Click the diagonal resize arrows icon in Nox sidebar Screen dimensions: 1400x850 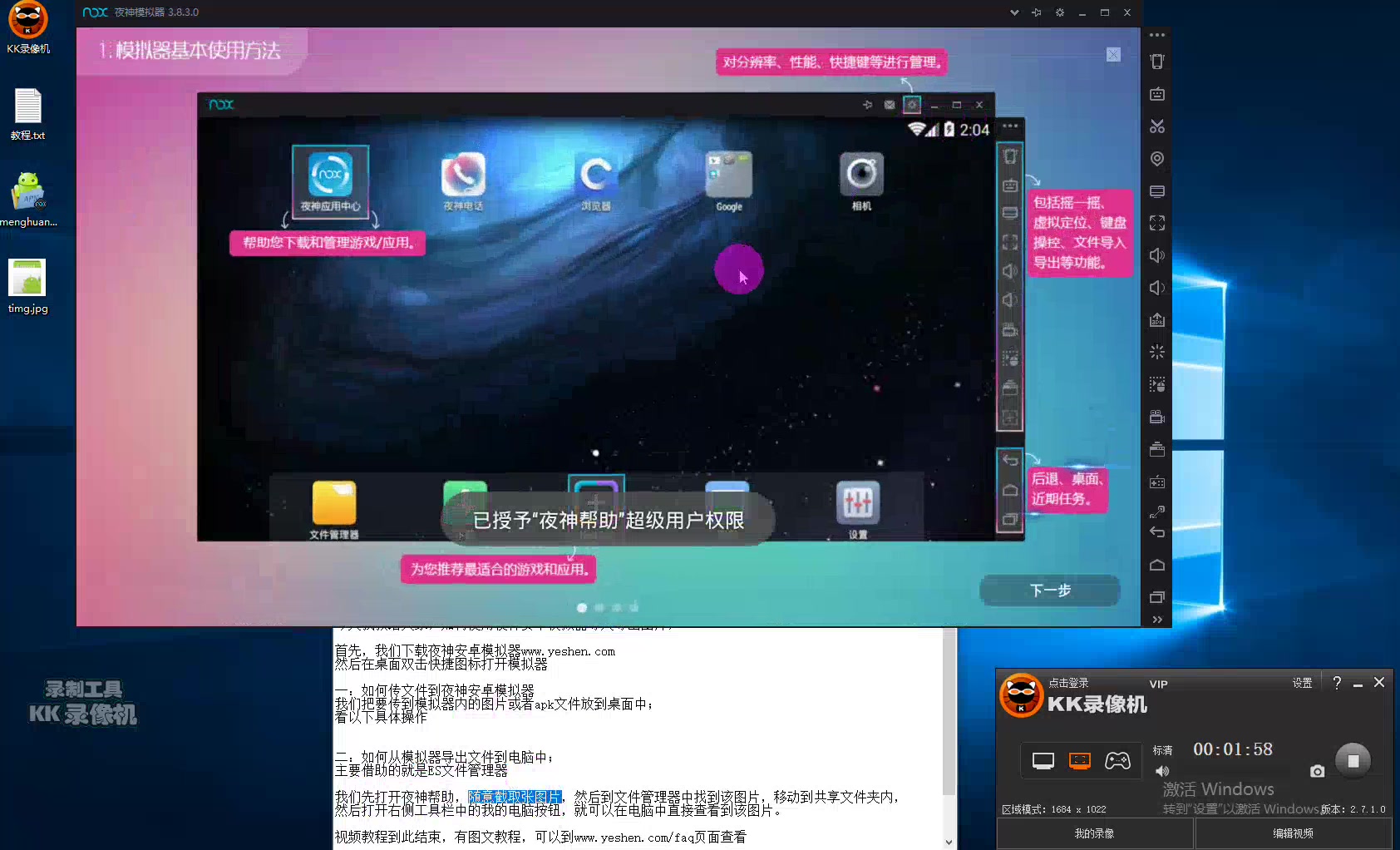tap(1156, 511)
